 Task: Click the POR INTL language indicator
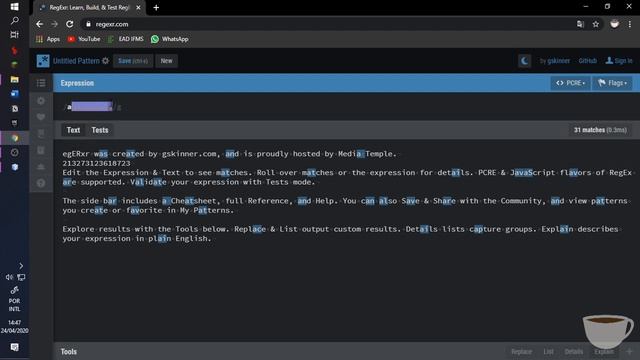coord(14,305)
